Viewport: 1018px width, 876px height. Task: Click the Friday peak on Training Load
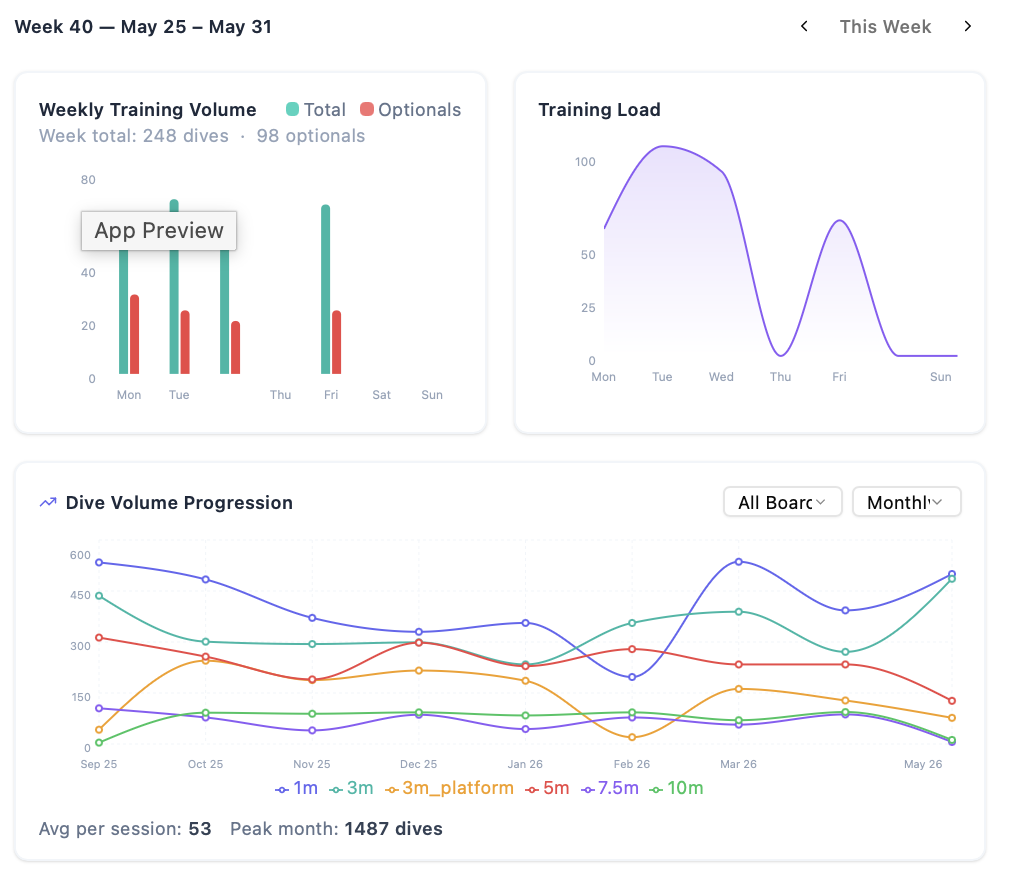[x=840, y=221]
